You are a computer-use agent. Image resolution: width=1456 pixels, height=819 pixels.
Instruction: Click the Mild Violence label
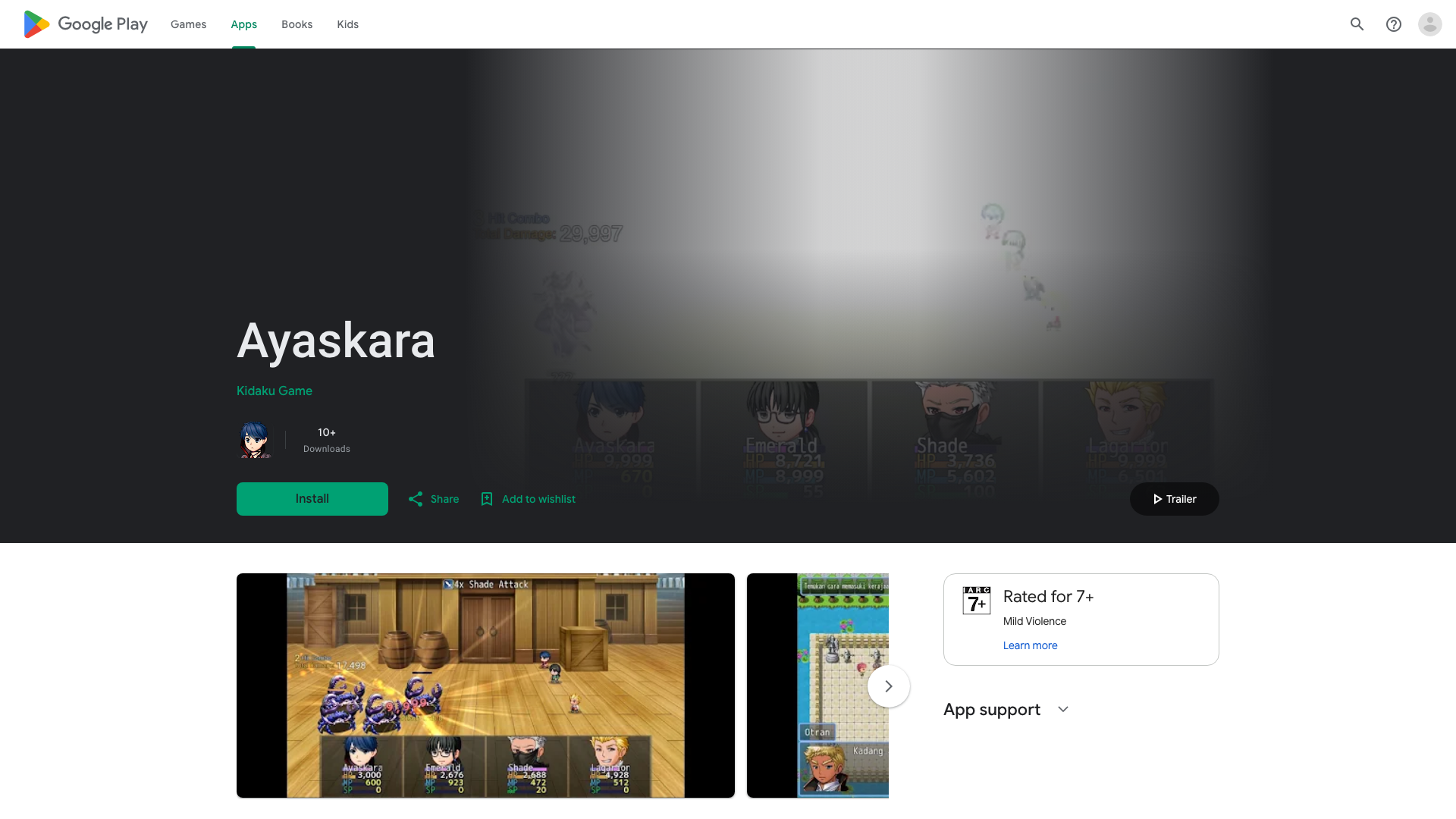[x=1034, y=621]
